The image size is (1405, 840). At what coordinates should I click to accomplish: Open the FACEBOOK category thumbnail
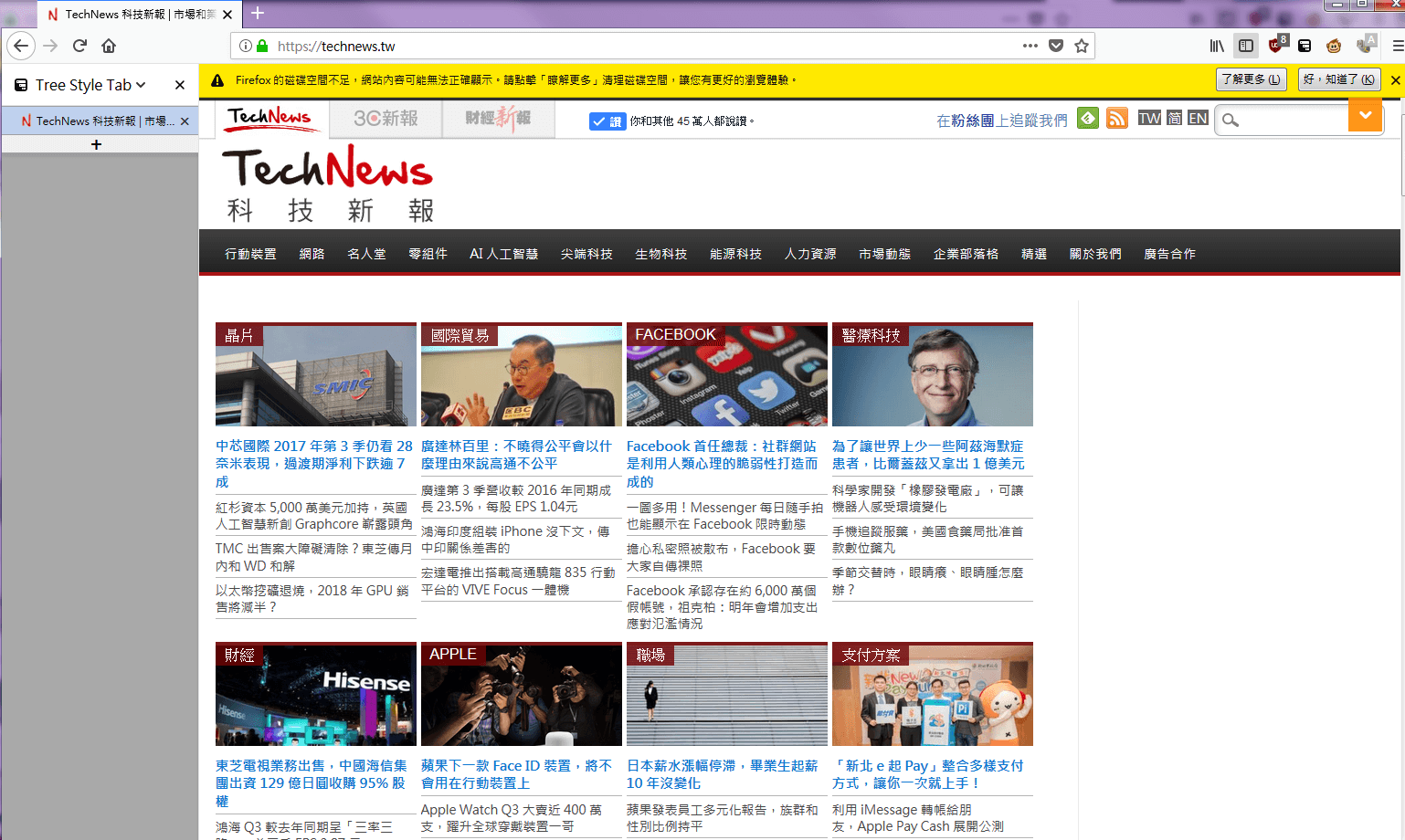[727, 375]
